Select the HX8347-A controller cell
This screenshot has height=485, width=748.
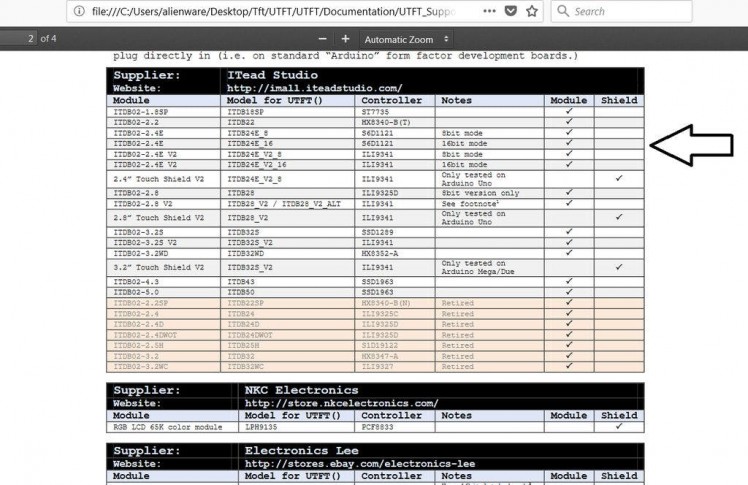point(395,357)
